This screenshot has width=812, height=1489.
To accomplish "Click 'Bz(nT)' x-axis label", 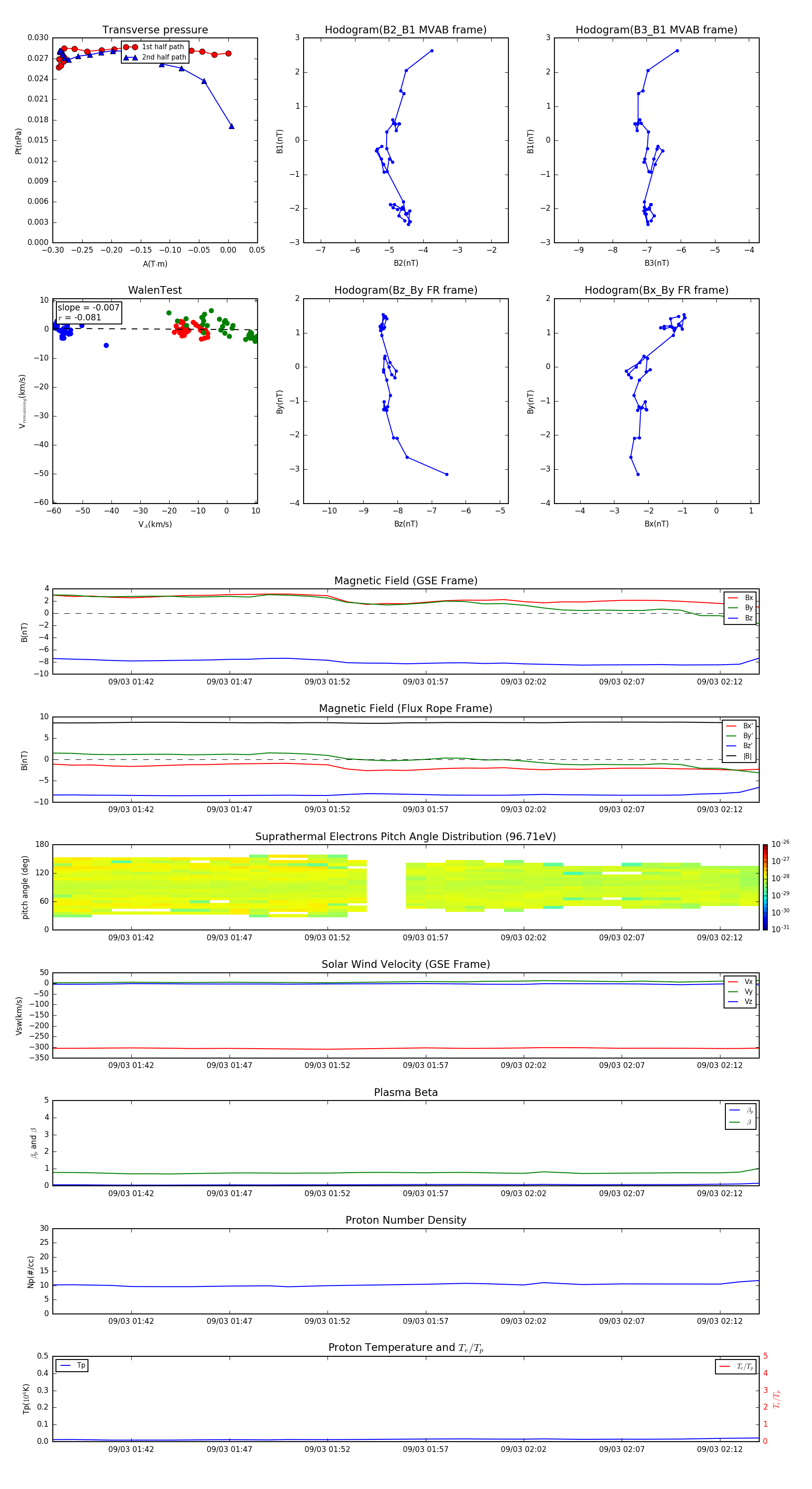I will tap(406, 524).
